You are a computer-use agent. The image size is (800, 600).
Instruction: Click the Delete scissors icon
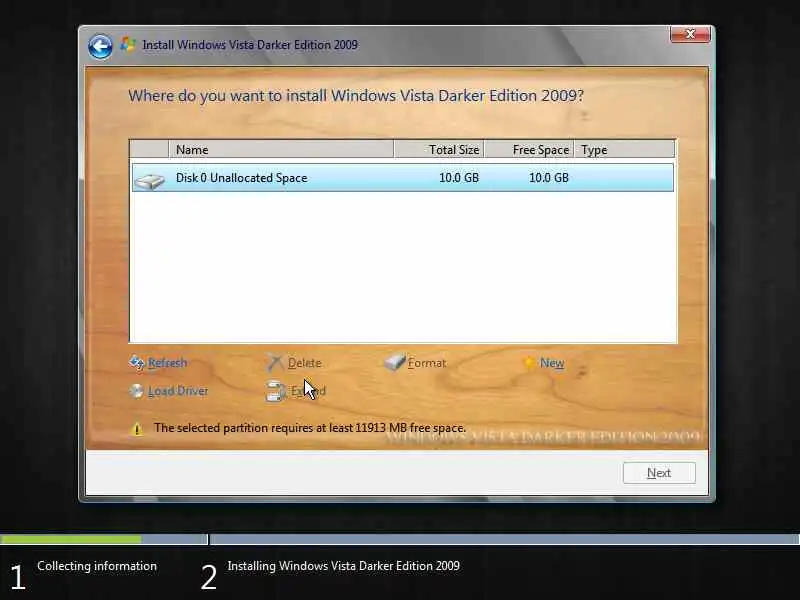274,363
